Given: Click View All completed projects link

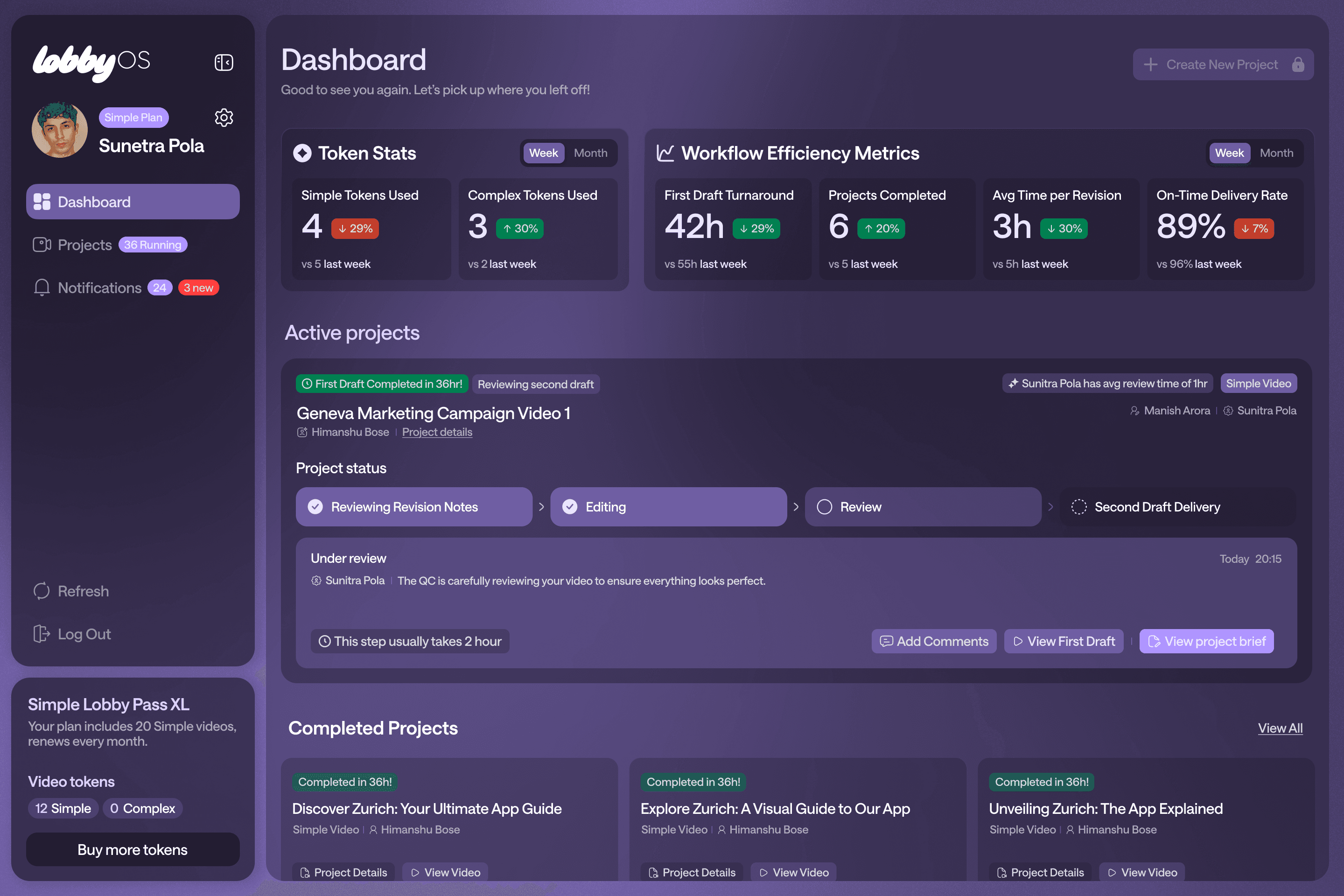Looking at the screenshot, I should tap(1280, 728).
